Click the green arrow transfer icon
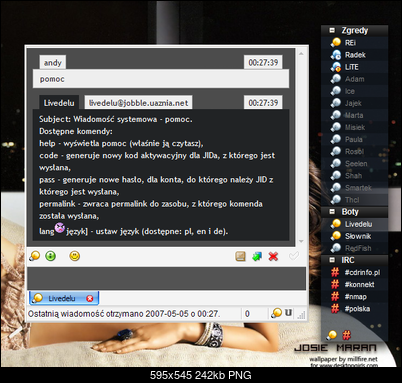Screen dimensions: 402x383 pos(257,256)
